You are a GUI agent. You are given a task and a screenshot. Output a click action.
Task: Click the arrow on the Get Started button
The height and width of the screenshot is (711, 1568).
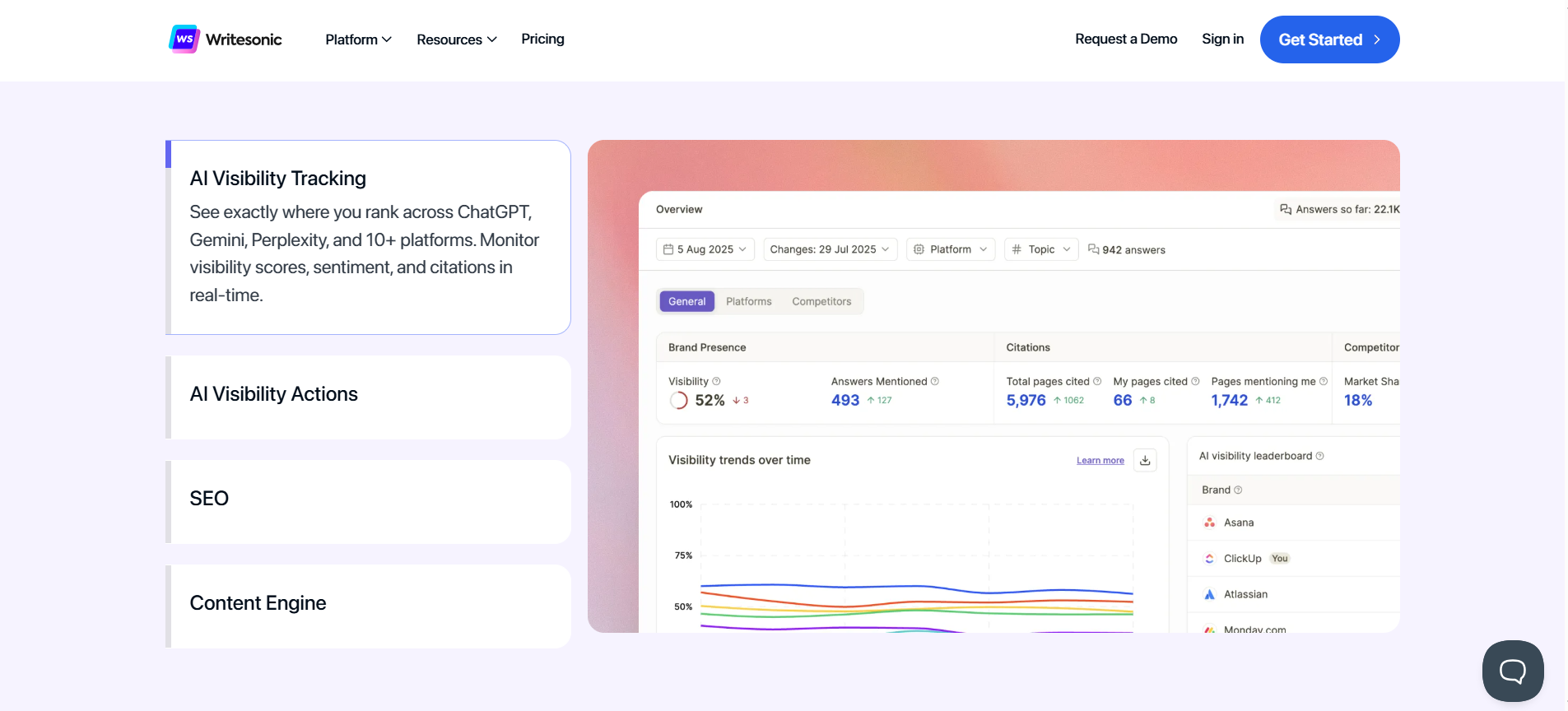tap(1377, 39)
